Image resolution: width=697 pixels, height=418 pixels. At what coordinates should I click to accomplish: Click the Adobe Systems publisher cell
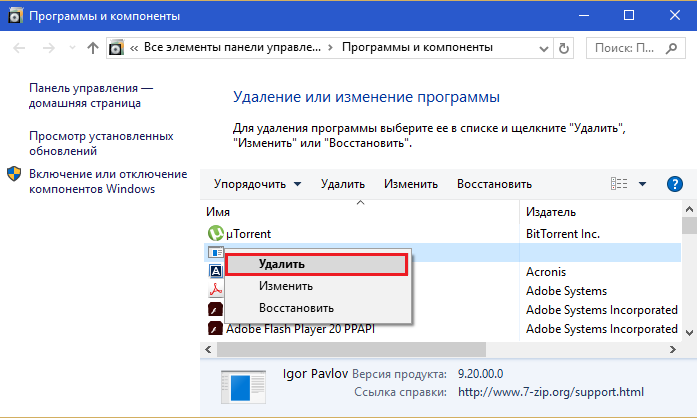[566, 291]
